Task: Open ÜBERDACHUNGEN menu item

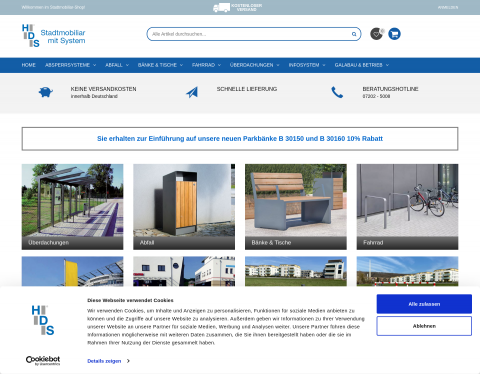Action: (252, 65)
